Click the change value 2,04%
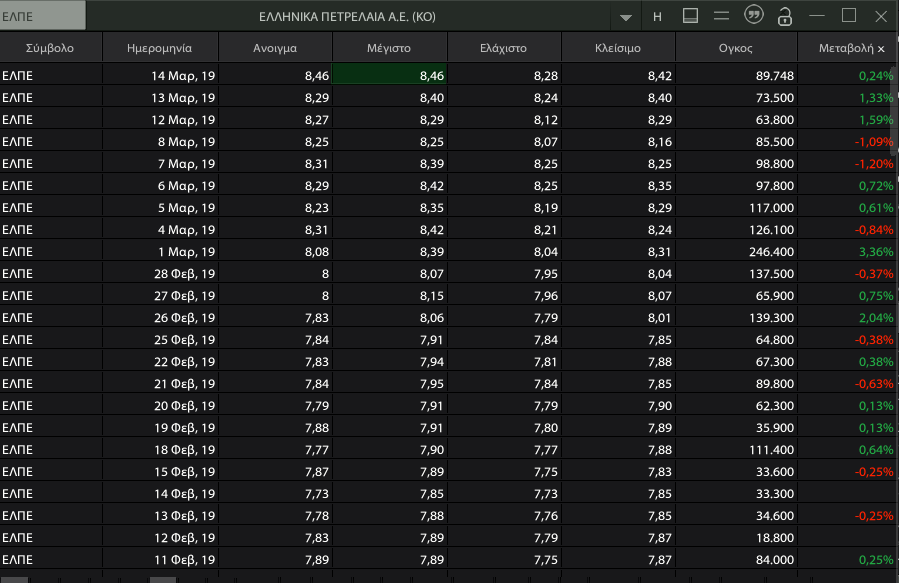 point(876,318)
